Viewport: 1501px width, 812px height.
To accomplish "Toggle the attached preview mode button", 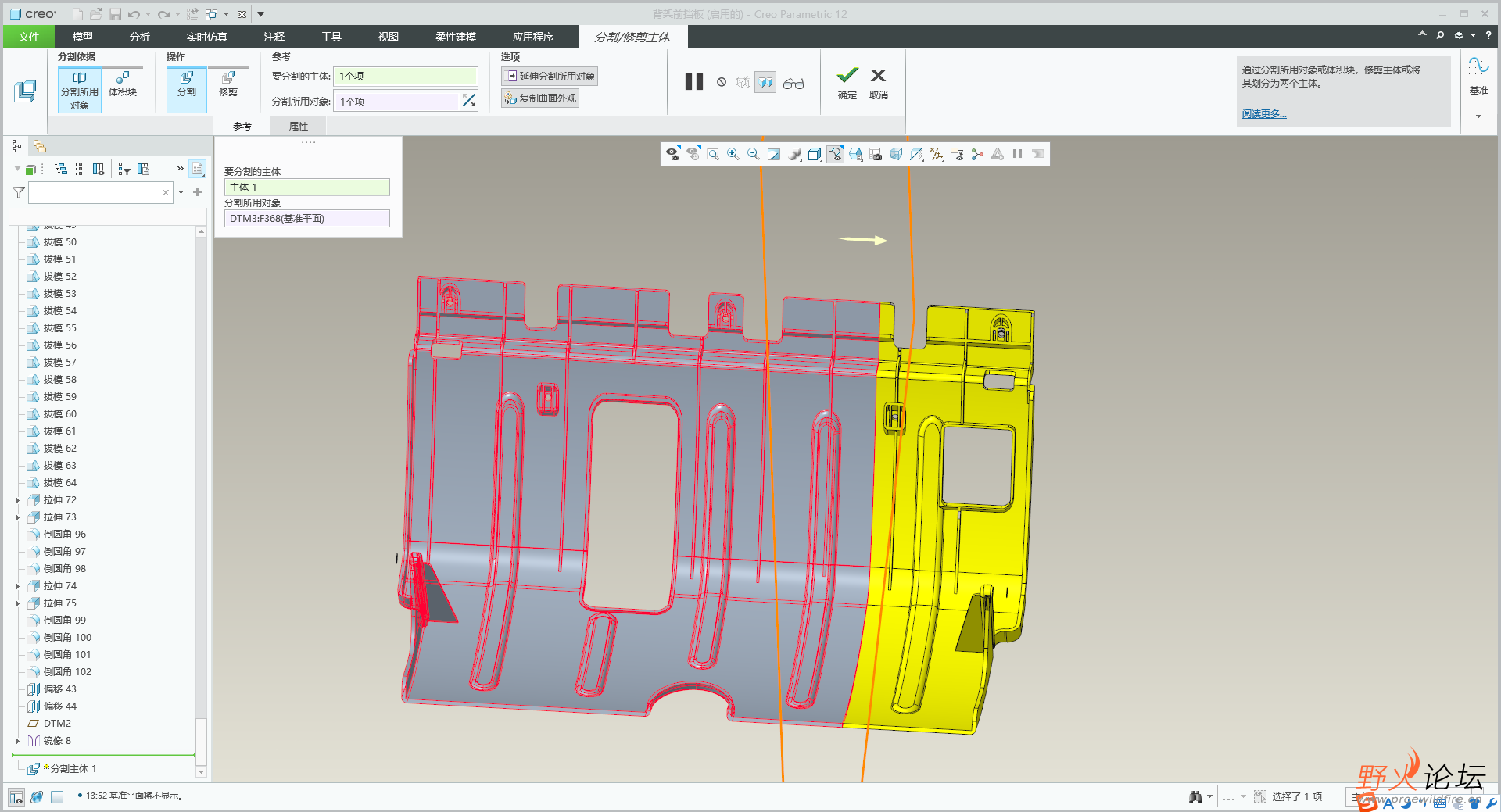I will click(x=765, y=82).
